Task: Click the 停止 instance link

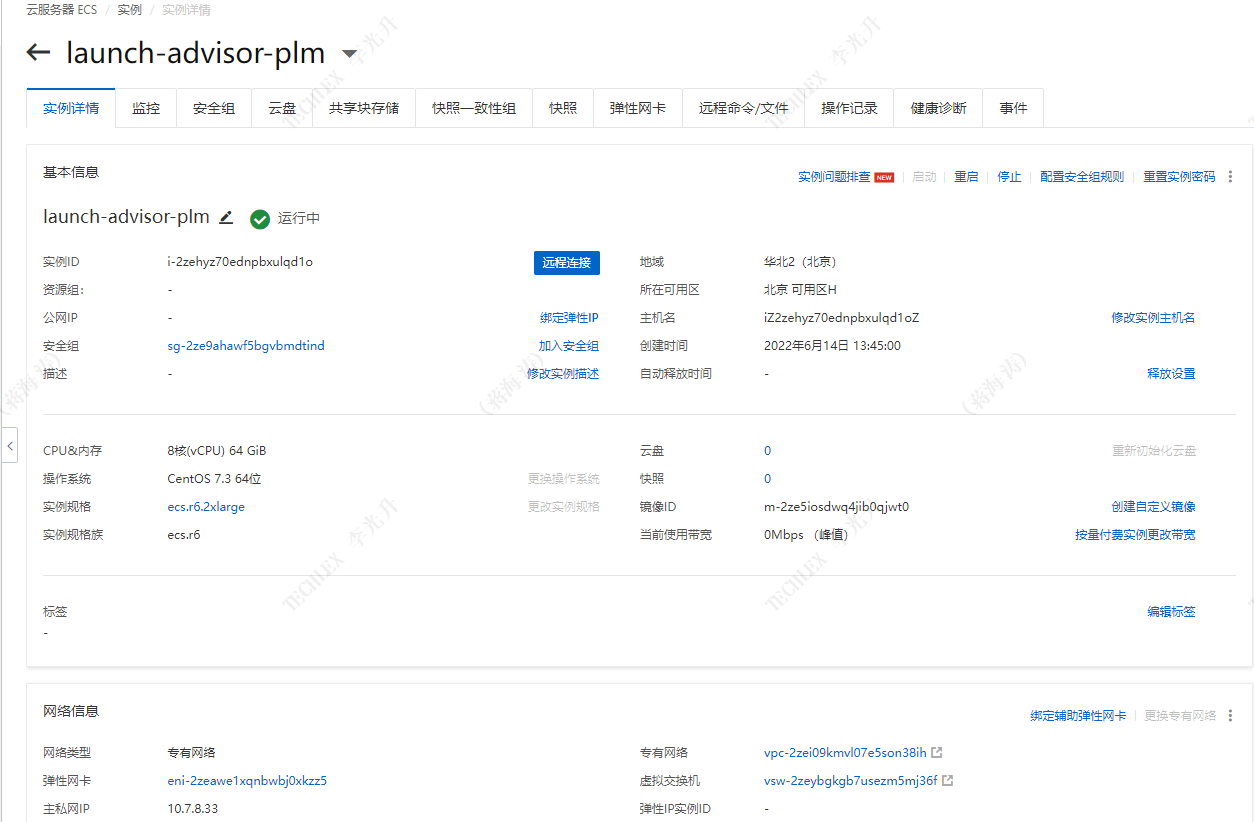Action: point(1009,177)
